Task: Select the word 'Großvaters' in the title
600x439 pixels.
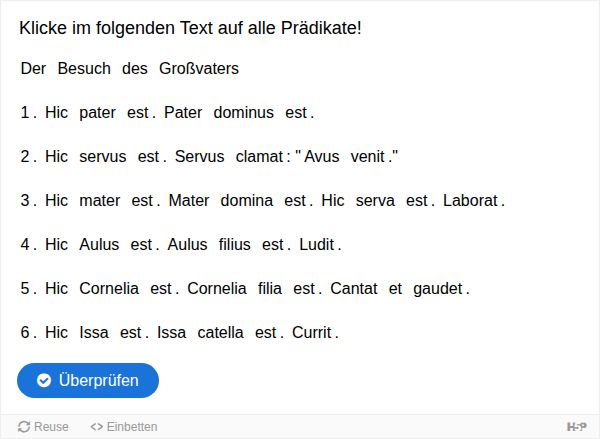Action: tap(199, 69)
